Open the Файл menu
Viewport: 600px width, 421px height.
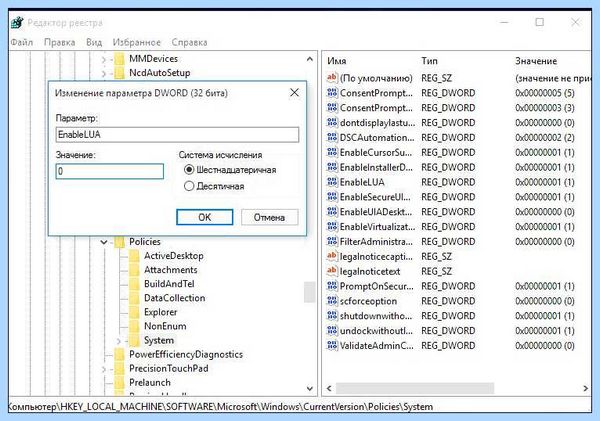tap(22, 42)
